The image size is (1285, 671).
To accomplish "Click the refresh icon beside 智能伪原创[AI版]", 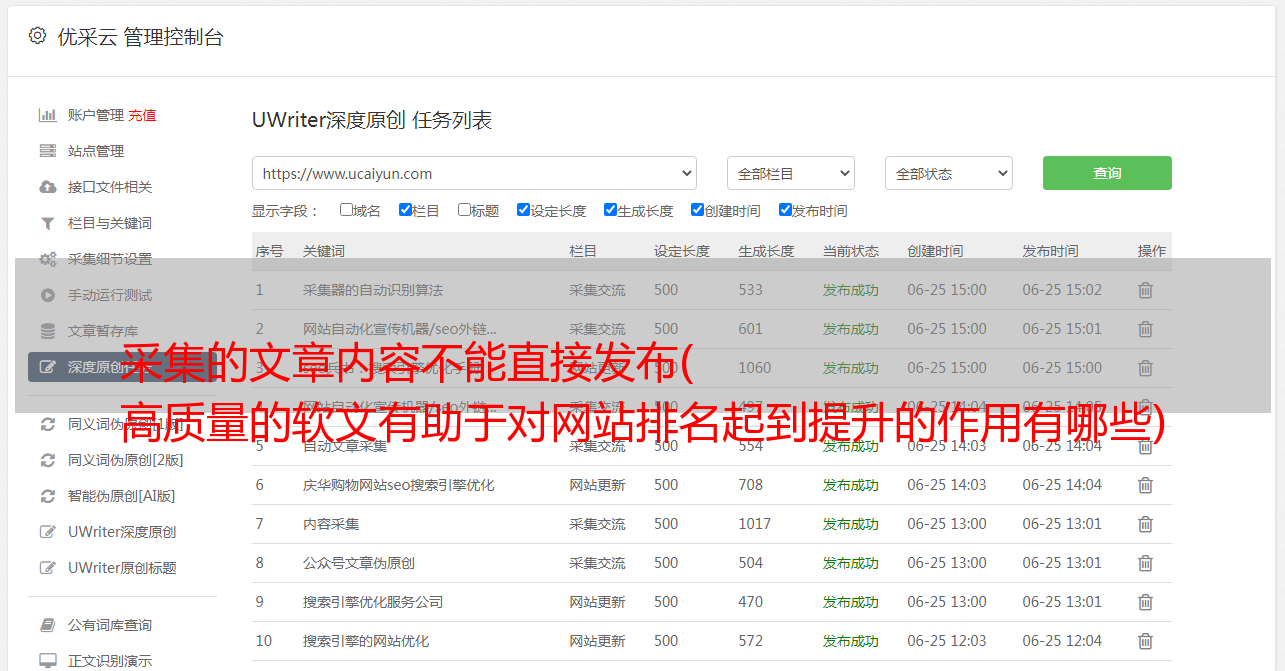I will click(x=47, y=496).
